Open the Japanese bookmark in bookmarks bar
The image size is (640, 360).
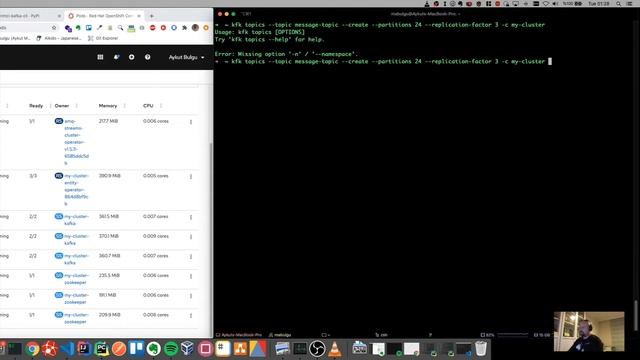[59, 38]
